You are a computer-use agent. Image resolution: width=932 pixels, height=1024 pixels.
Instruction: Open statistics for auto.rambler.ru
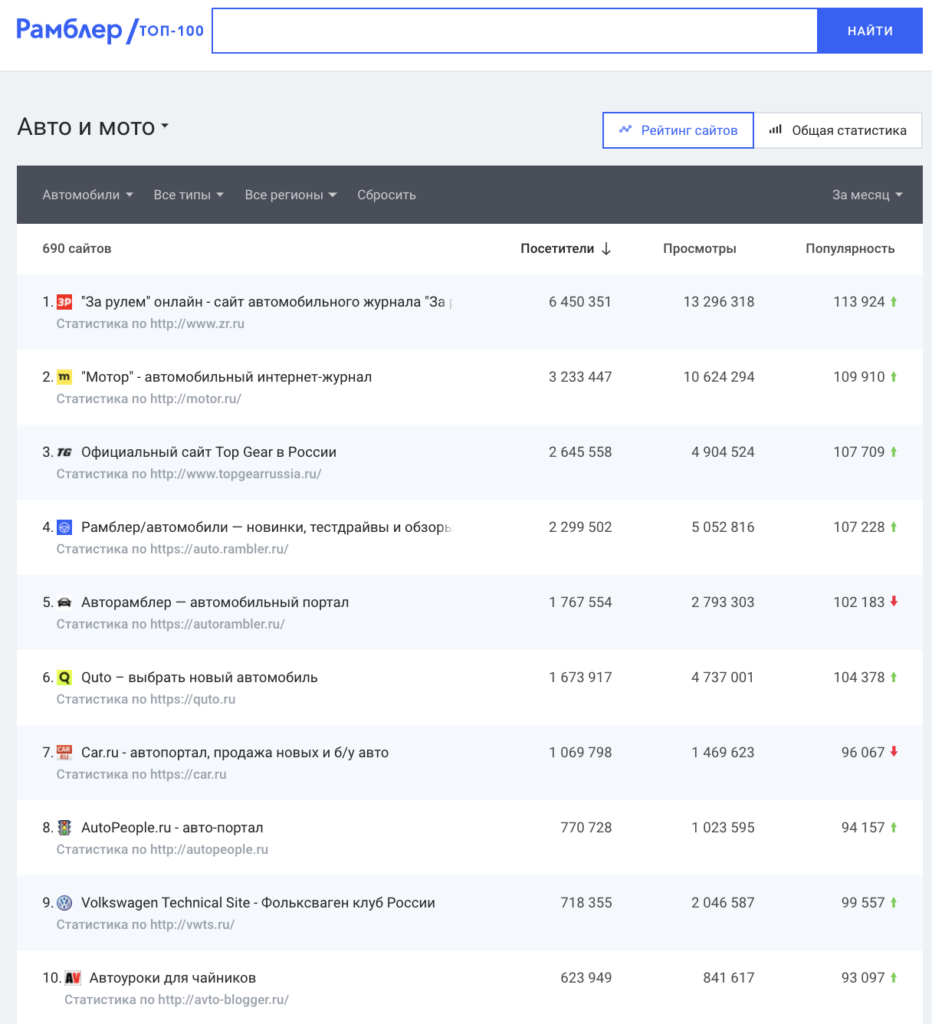point(172,549)
